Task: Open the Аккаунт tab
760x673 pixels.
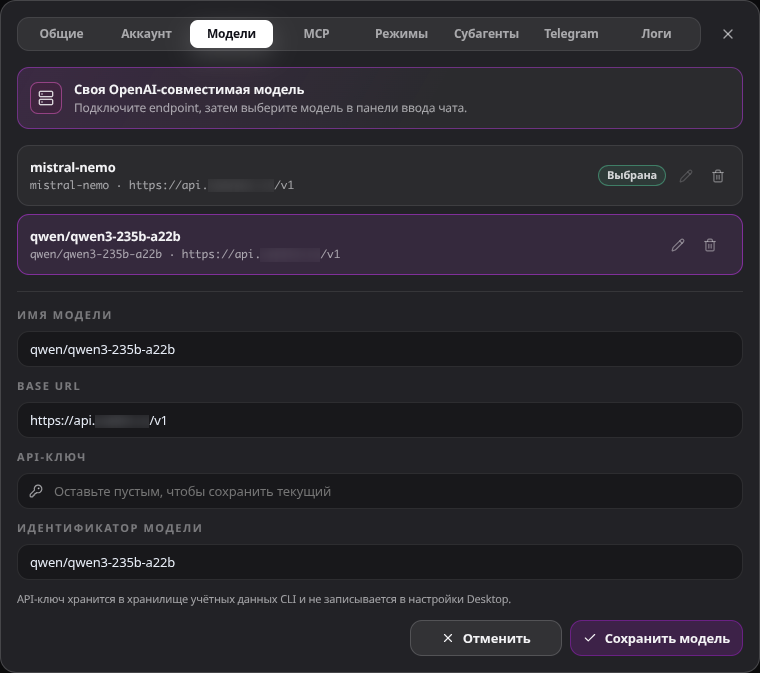Action: click(146, 34)
